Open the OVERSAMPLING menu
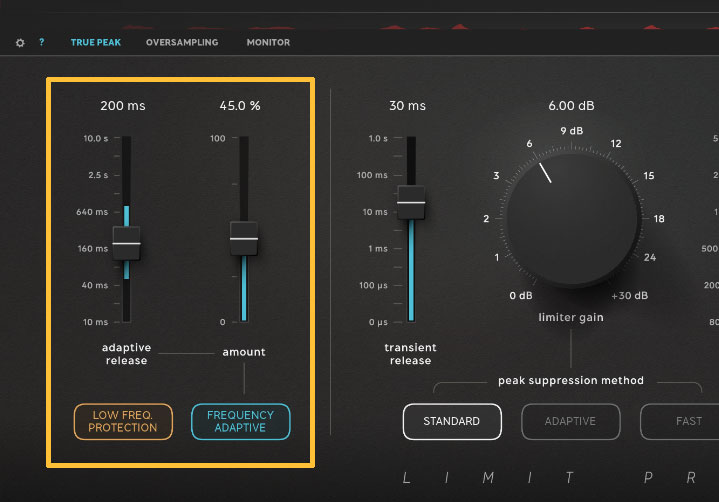Screen dimensions: 719x502 tap(182, 42)
